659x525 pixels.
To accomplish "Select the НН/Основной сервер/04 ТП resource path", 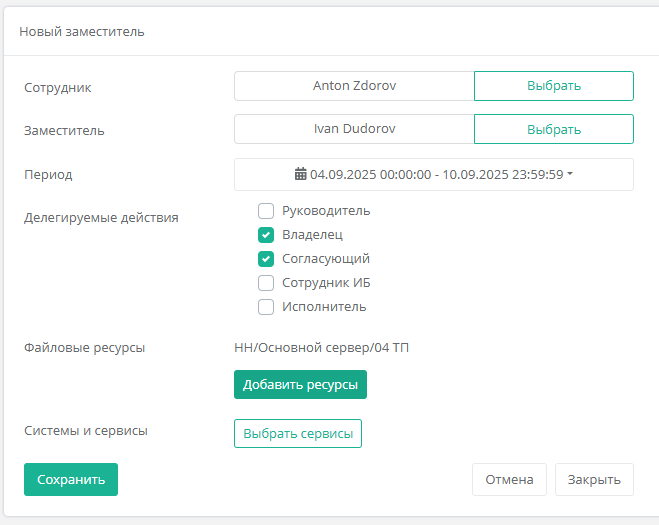I will [321, 348].
